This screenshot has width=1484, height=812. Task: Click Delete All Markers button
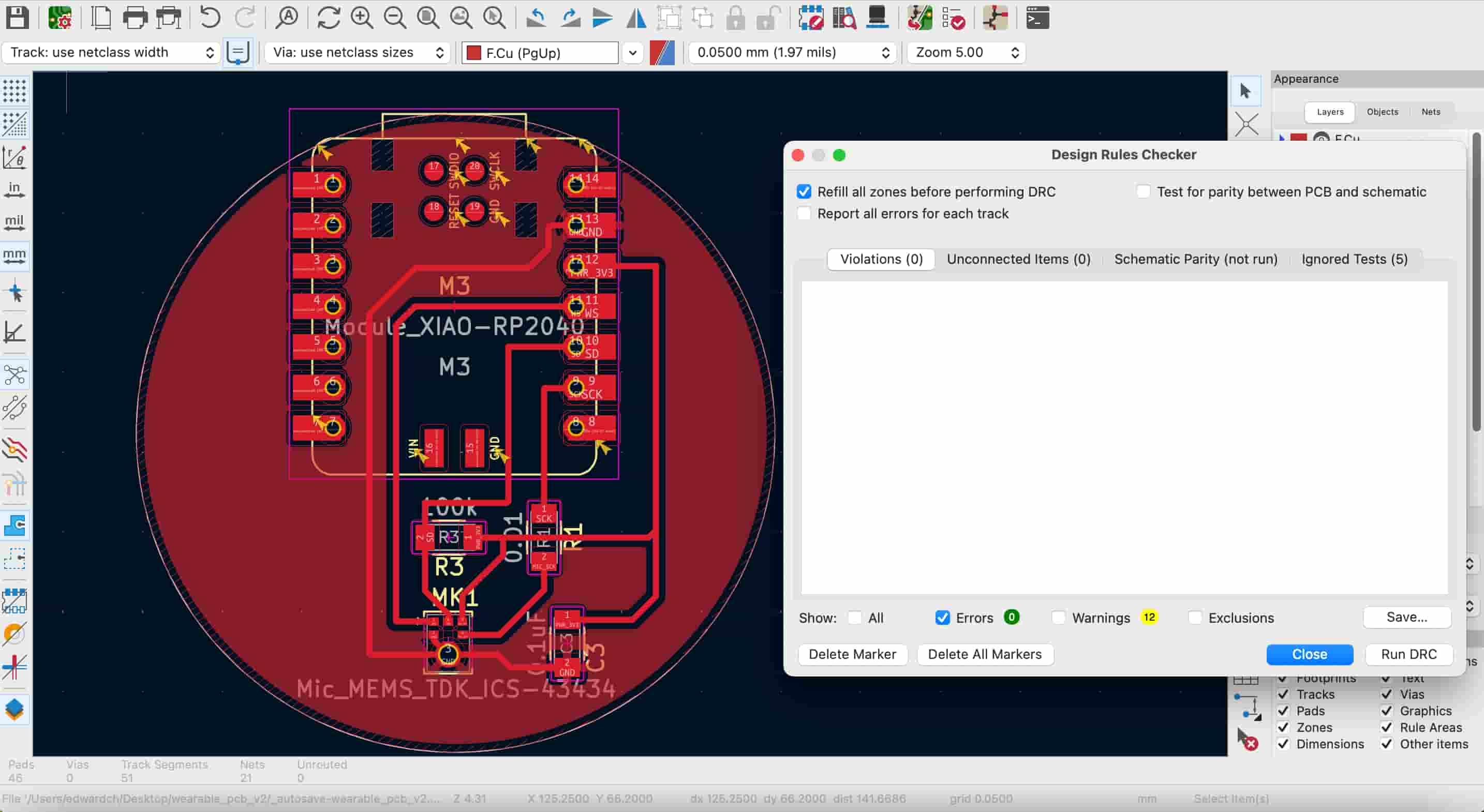coord(985,654)
